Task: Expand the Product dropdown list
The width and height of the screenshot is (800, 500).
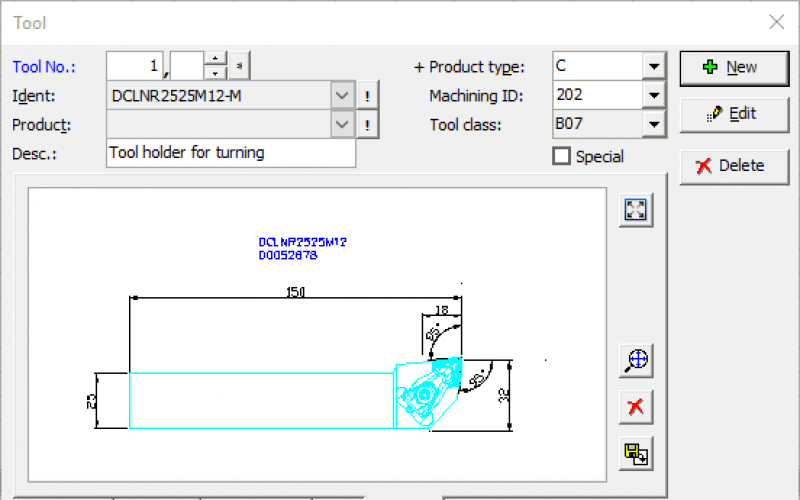Action: pos(342,125)
